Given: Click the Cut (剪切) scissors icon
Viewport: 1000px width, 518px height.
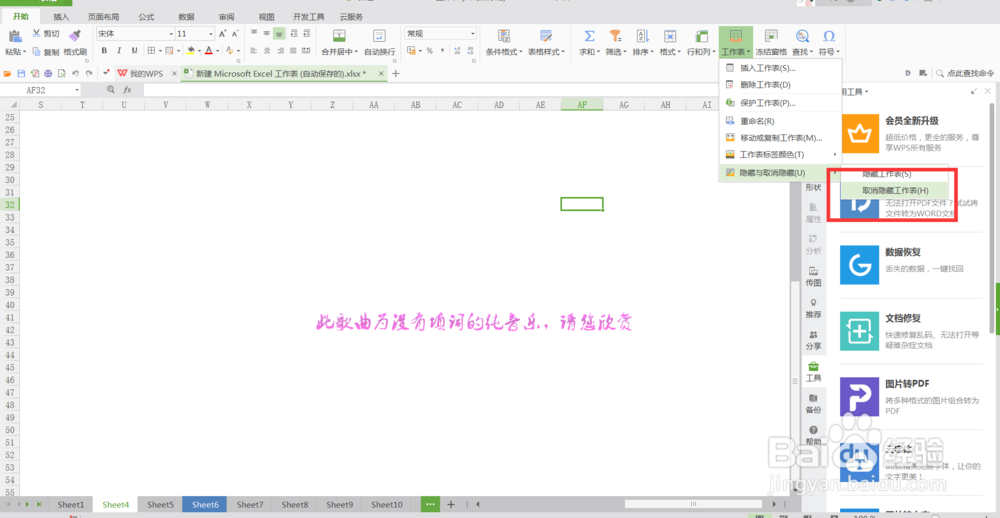Looking at the screenshot, I should tap(36, 33).
